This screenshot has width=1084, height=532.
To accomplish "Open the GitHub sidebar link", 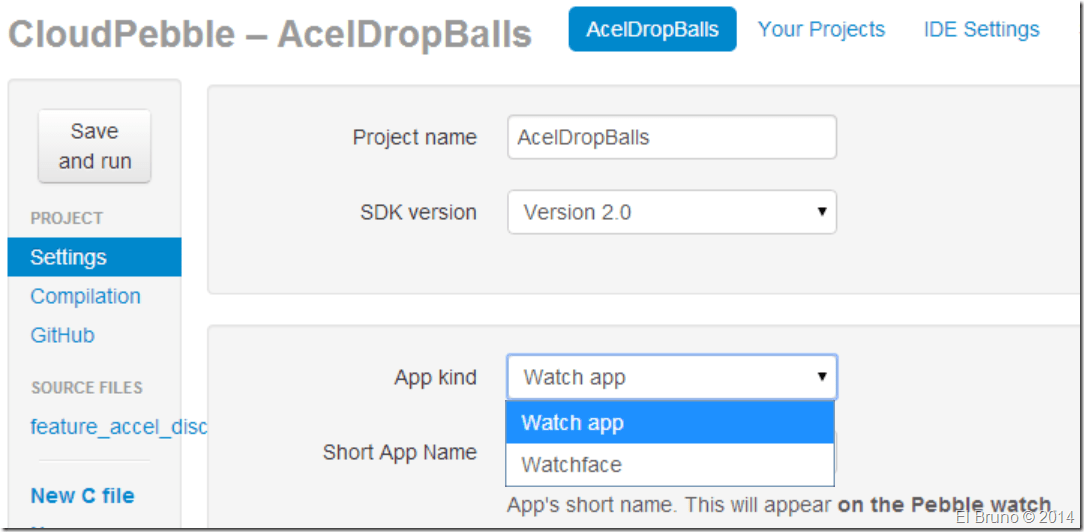I will (62, 335).
